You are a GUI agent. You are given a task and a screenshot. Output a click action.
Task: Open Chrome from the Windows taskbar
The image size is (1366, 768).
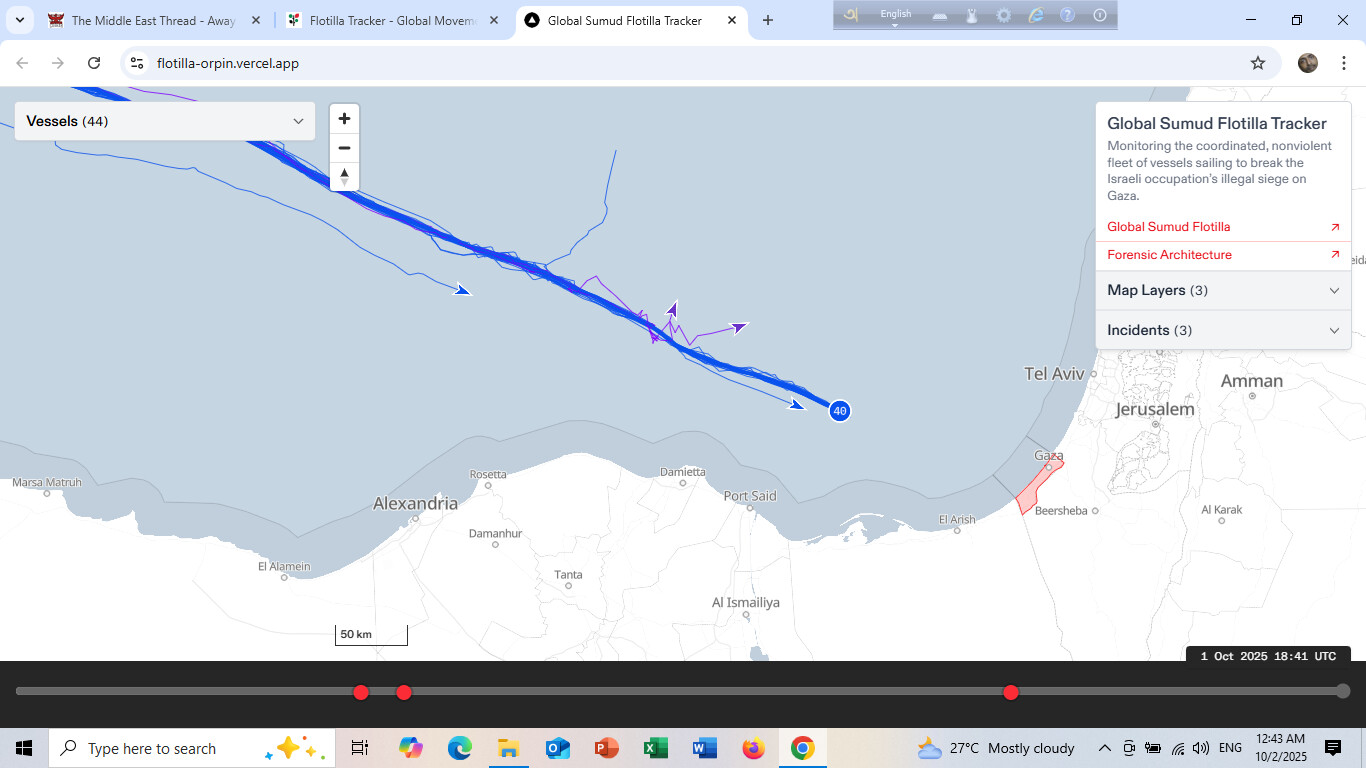(x=802, y=748)
